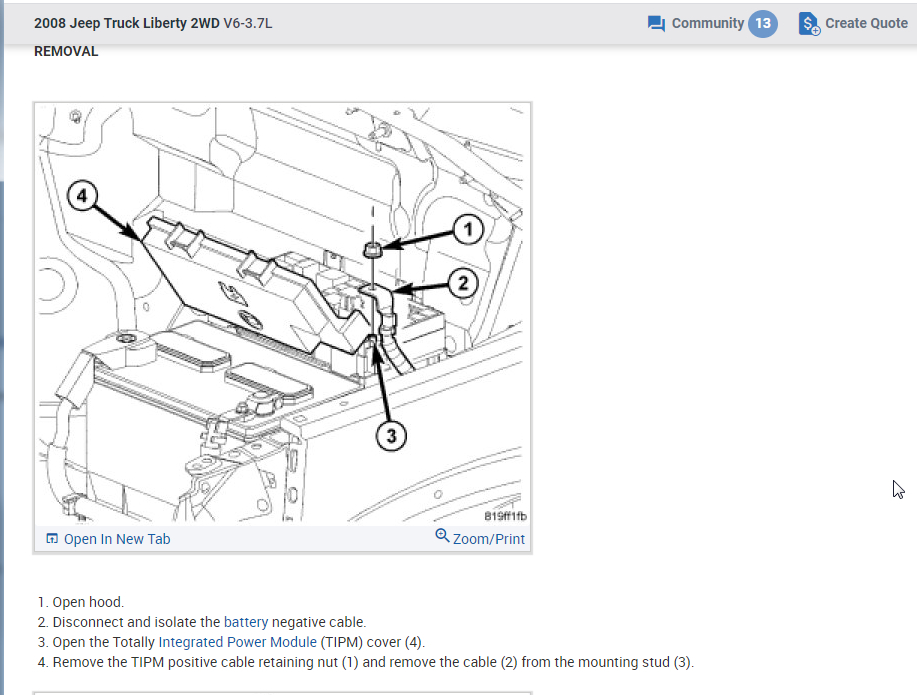Open the Community link in header
917x695 pixels.
click(x=708, y=23)
